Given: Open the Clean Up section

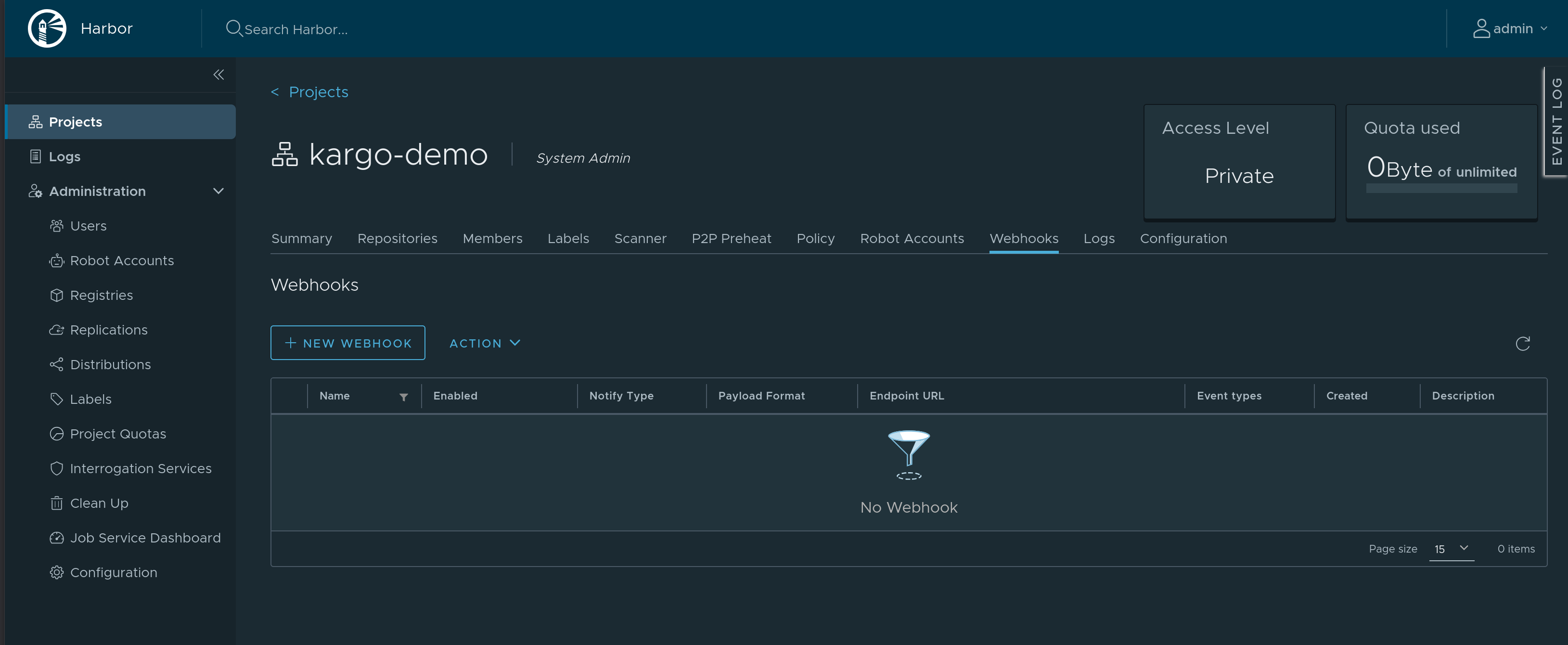Looking at the screenshot, I should pyautogui.click(x=99, y=503).
